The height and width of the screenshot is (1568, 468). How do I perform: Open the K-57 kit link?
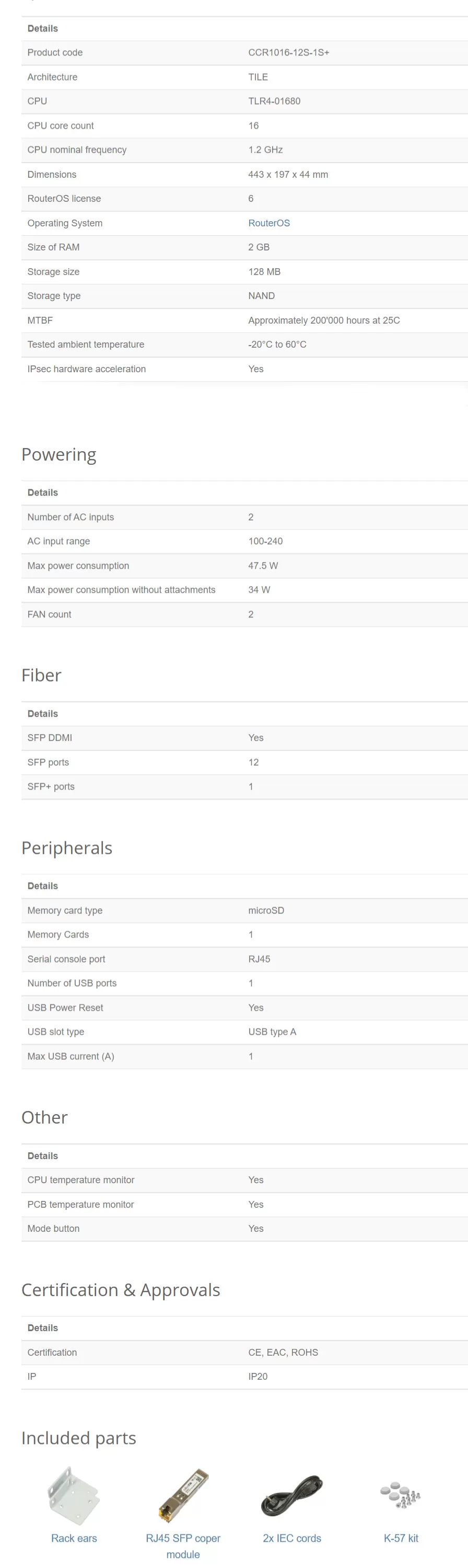coord(401,1538)
